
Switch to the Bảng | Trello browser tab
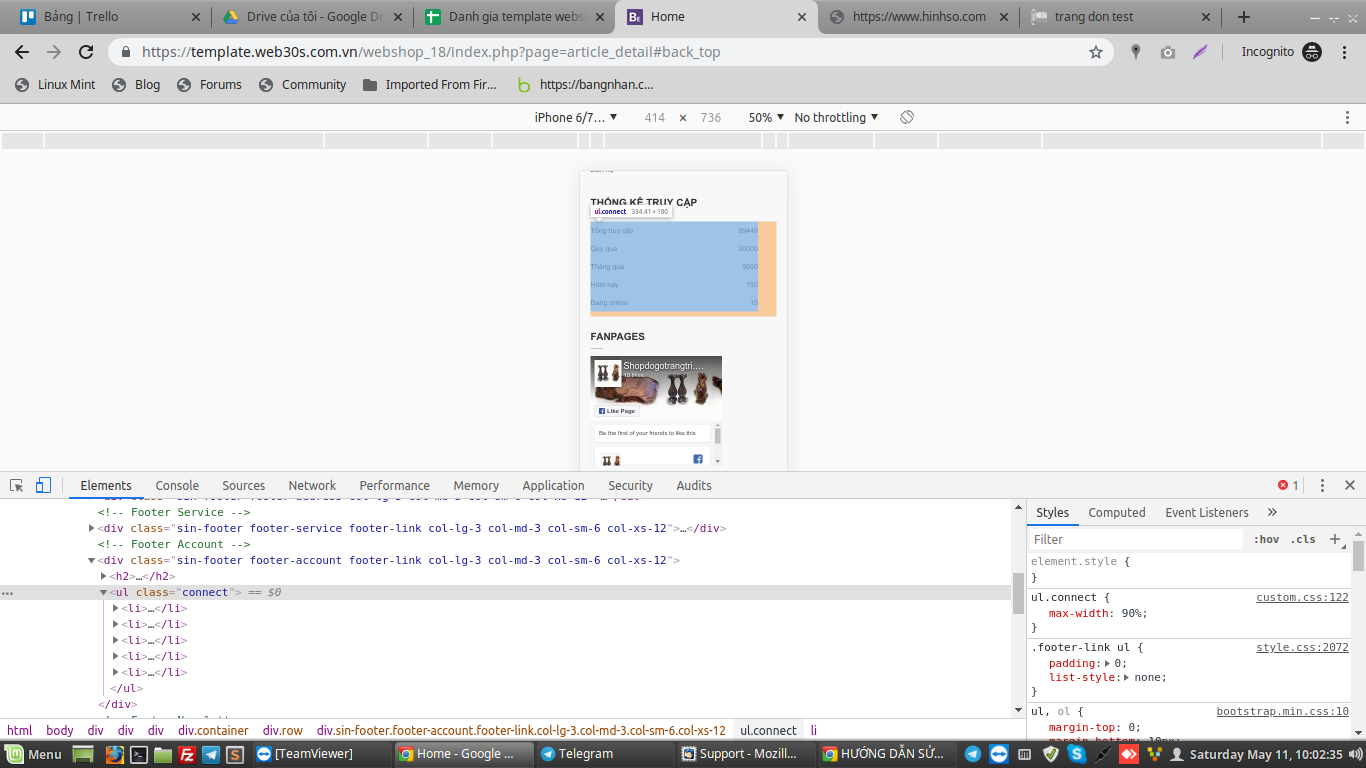[108, 17]
